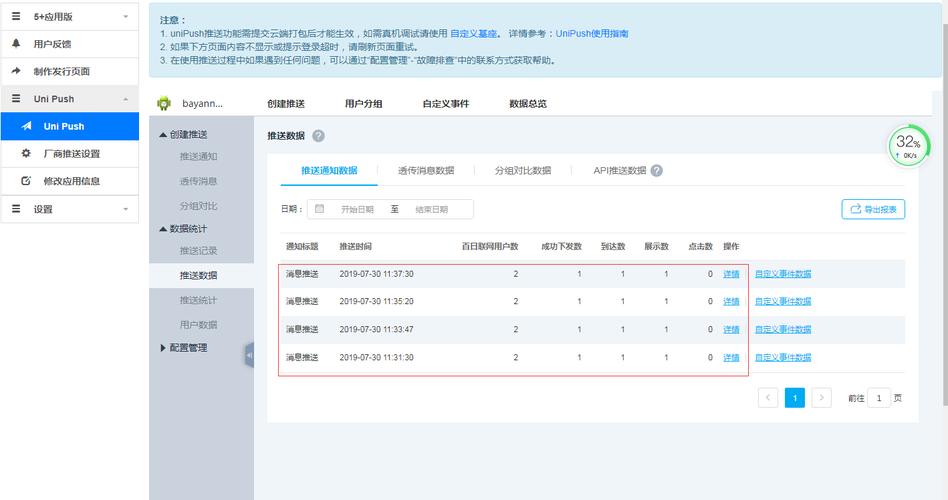The width and height of the screenshot is (948, 500).
Task: Switch to the API推送数据 tab
Action: [620, 170]
